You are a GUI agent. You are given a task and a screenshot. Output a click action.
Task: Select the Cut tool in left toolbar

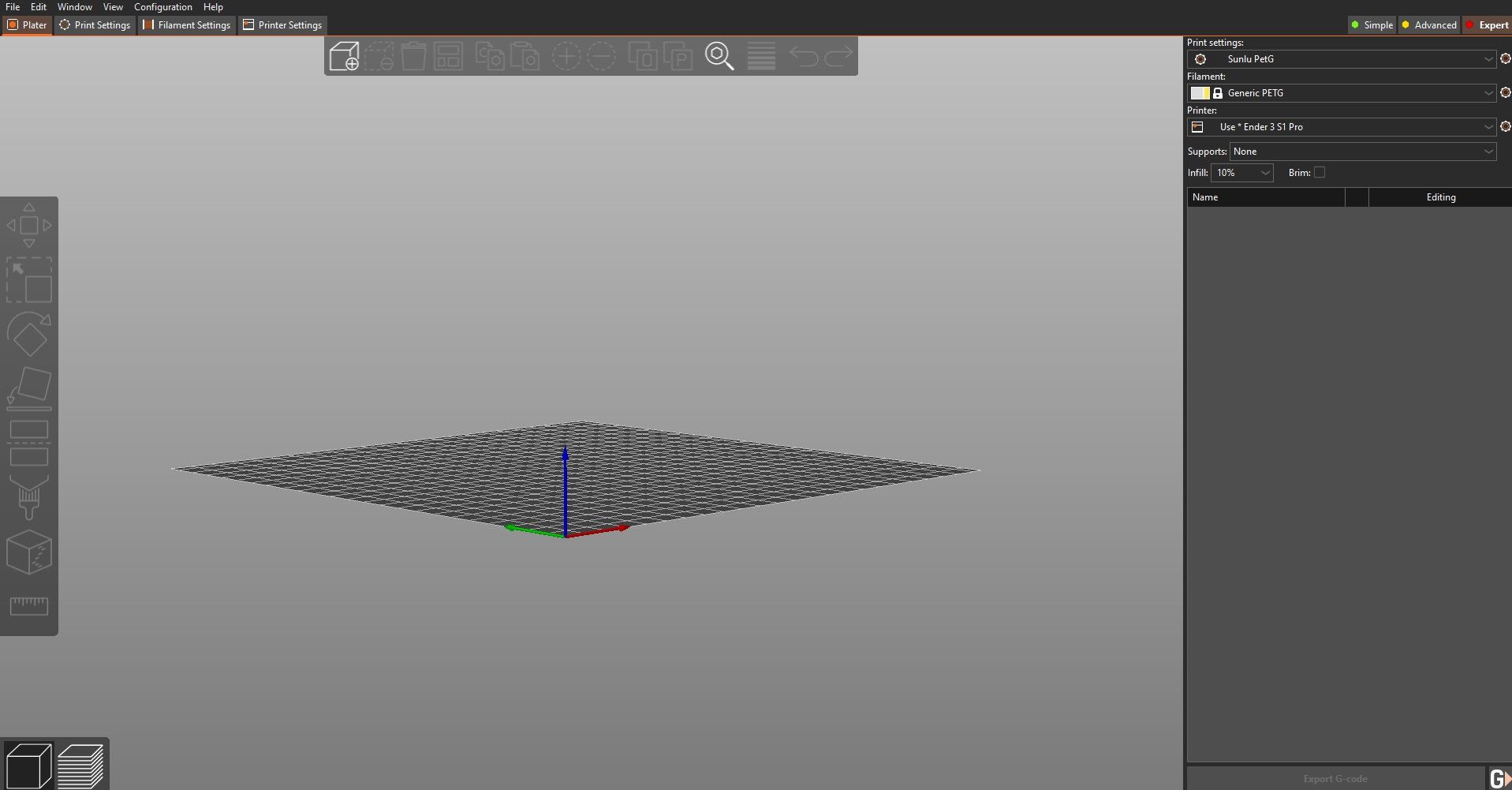coord(29,444)
